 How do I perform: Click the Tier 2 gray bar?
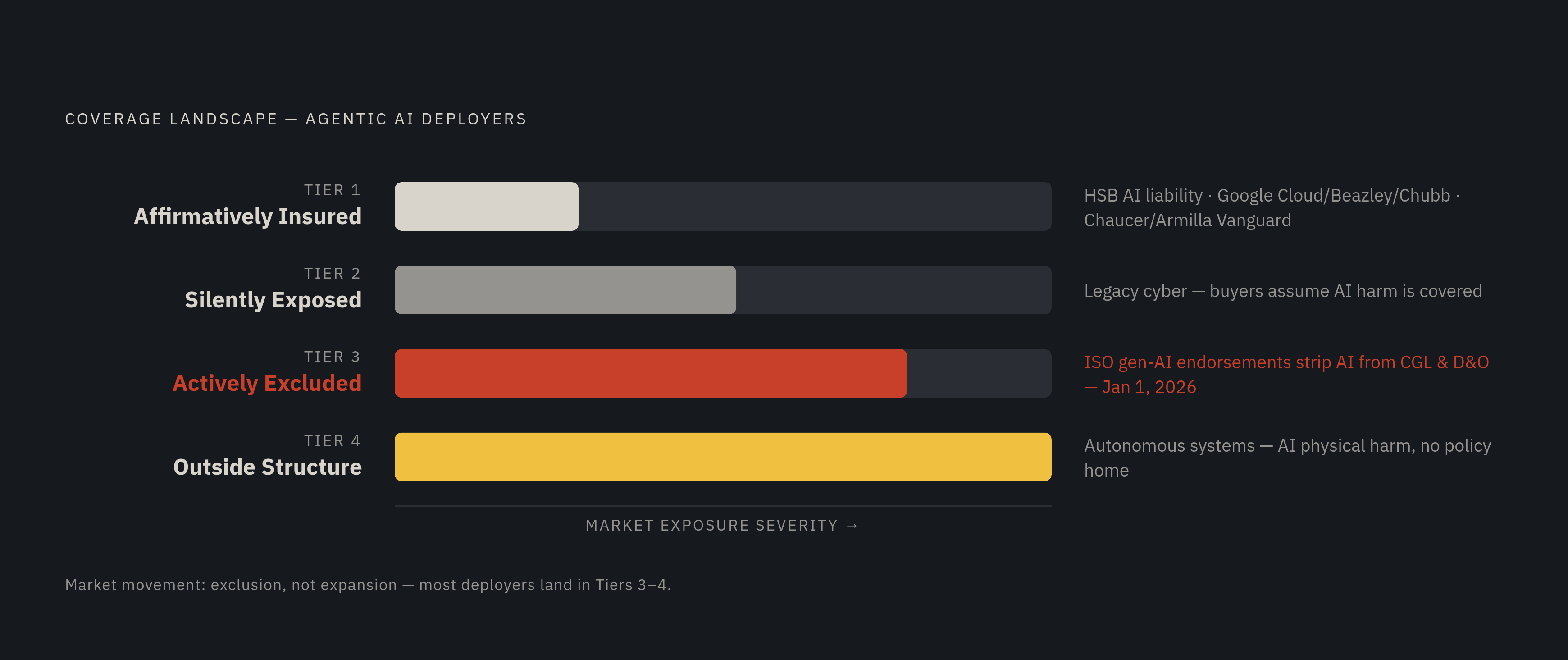click(x=565, y=290)
